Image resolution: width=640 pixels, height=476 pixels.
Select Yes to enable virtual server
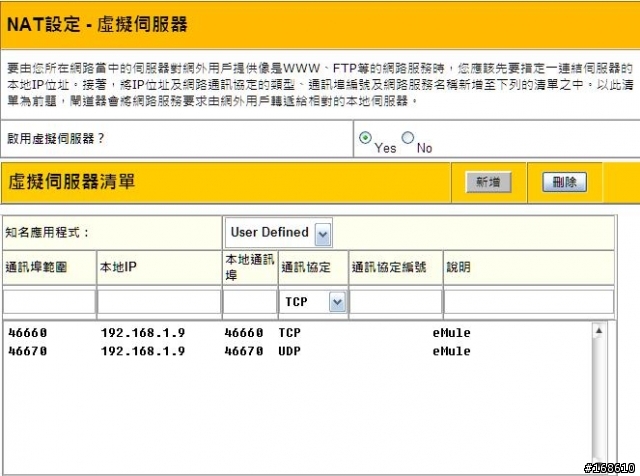[365, 138]
